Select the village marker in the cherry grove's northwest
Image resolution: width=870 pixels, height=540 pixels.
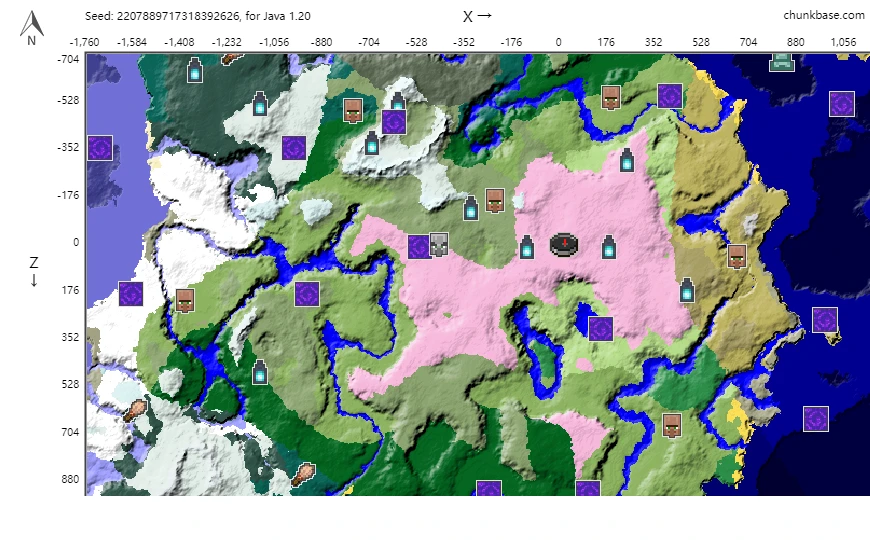tap(495, 200)
